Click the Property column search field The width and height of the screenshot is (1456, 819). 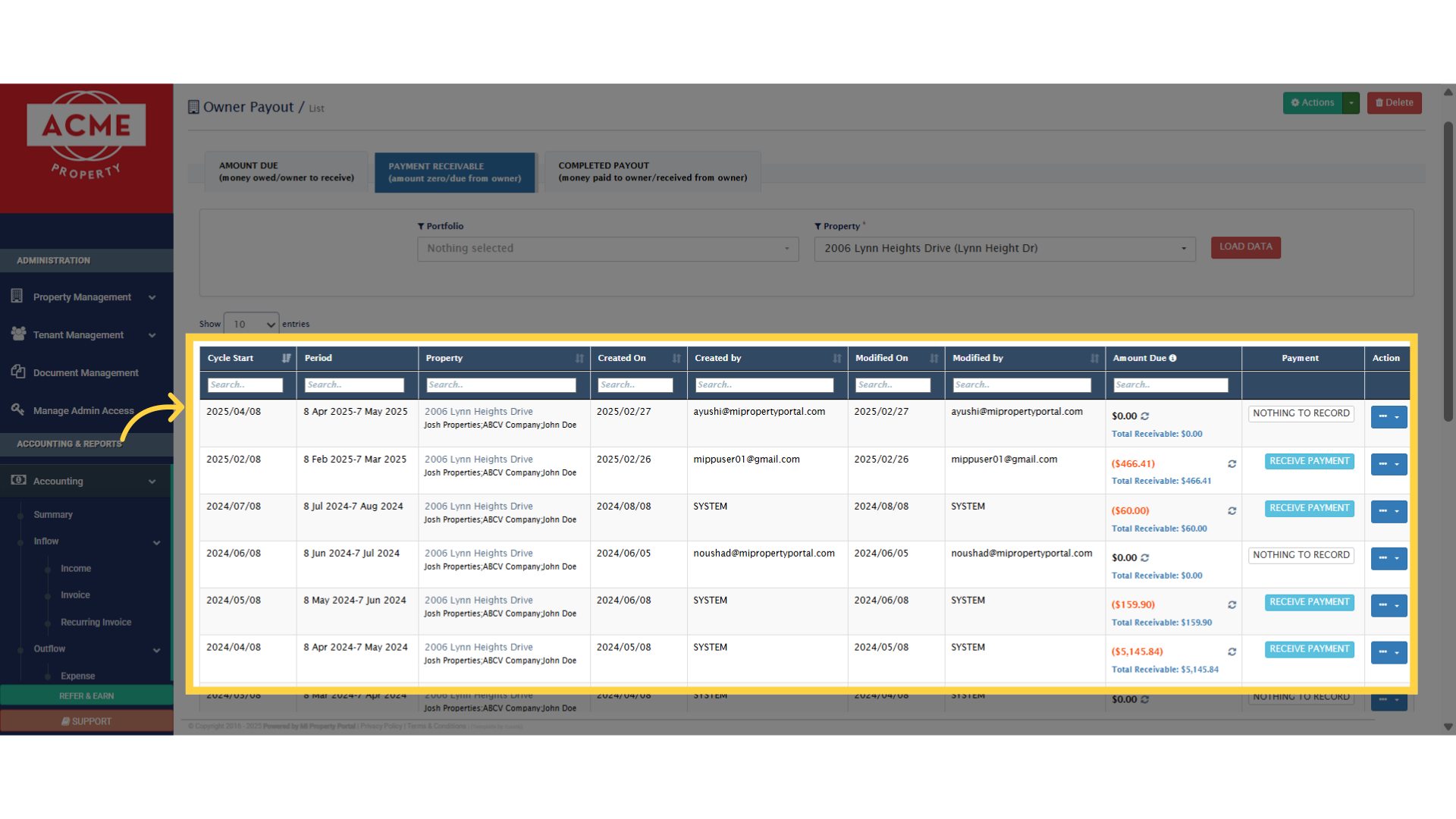[501, 385]
